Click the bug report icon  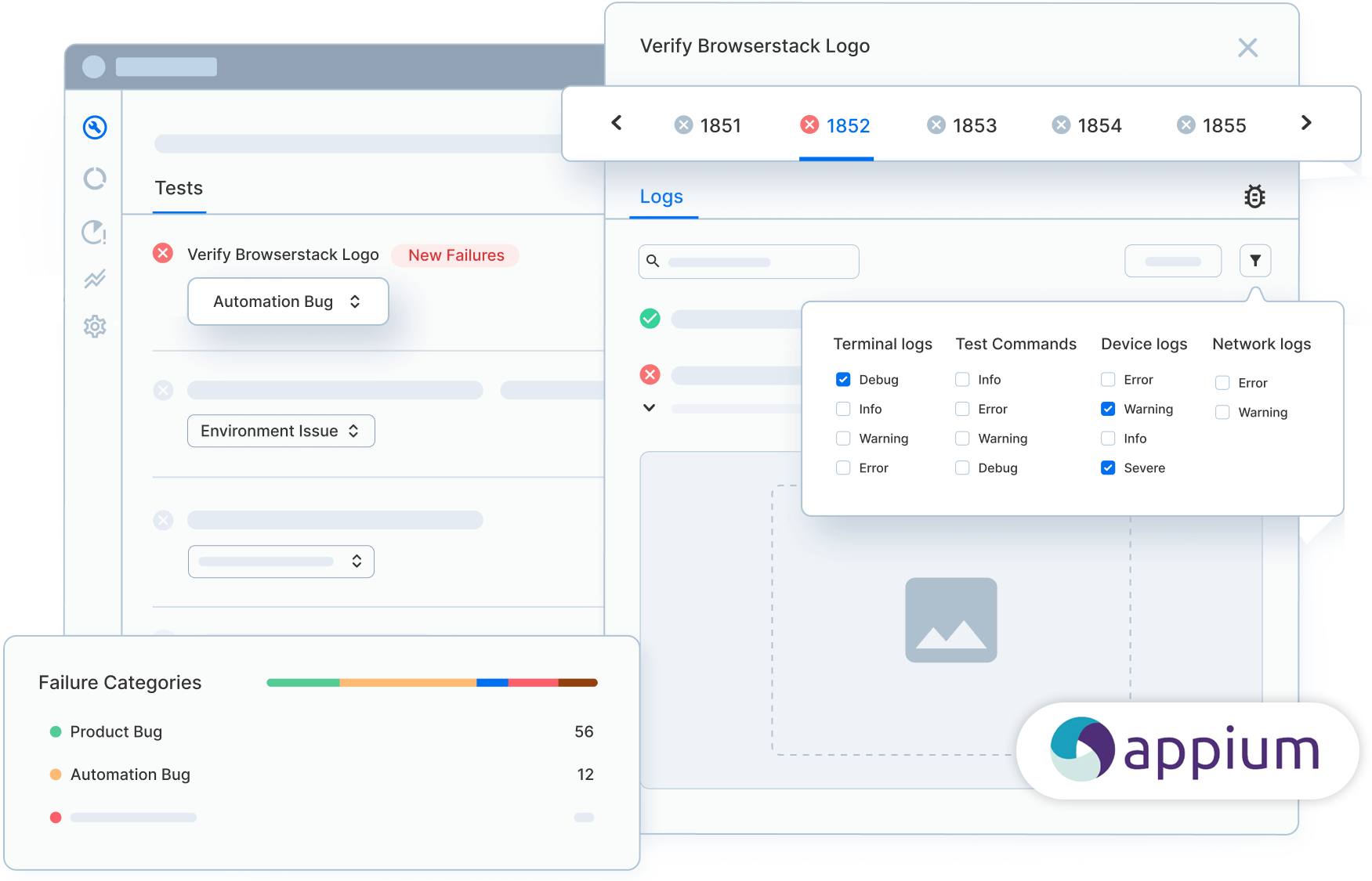pyautogui.click(x=1254, y=197)
